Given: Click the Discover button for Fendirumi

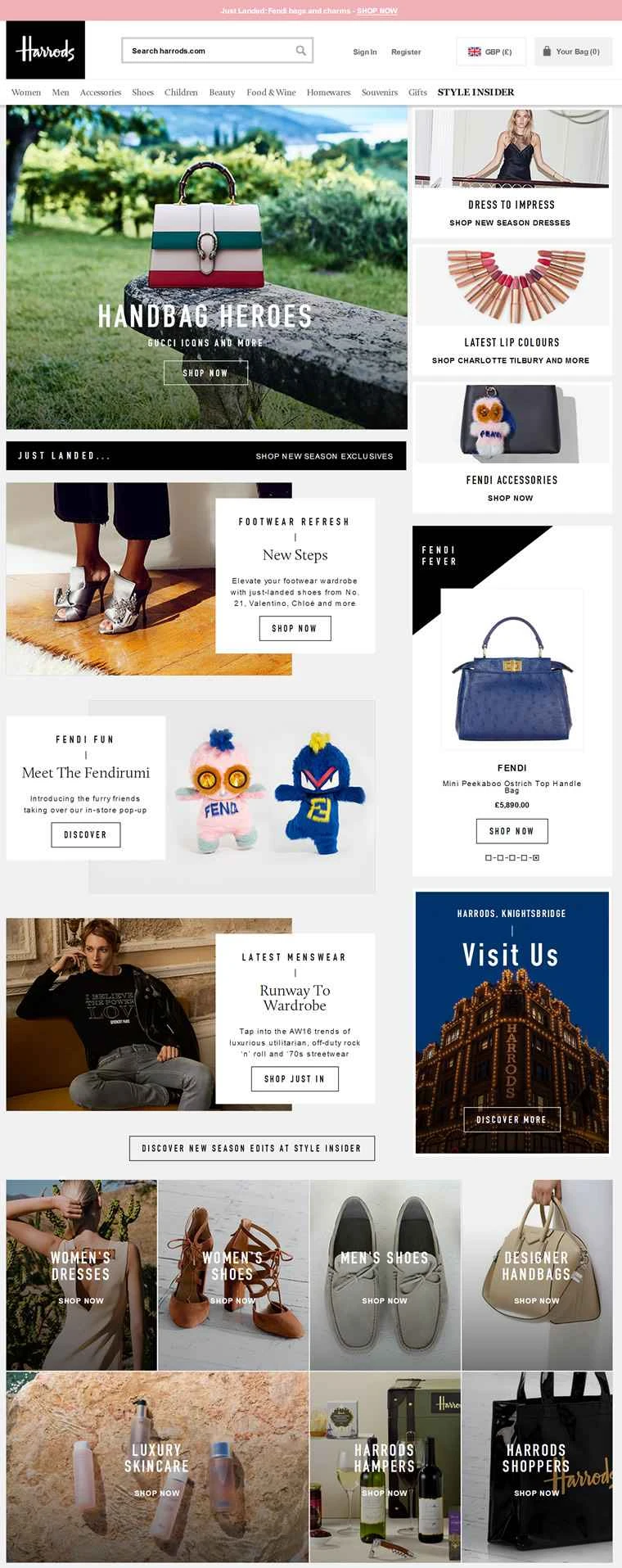Looking at the screenshot, I should [86, 834].
